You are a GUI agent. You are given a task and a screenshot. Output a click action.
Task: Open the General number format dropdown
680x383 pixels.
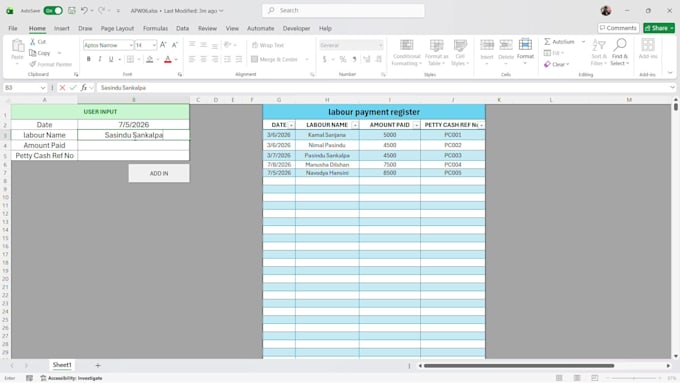(380, 45)
